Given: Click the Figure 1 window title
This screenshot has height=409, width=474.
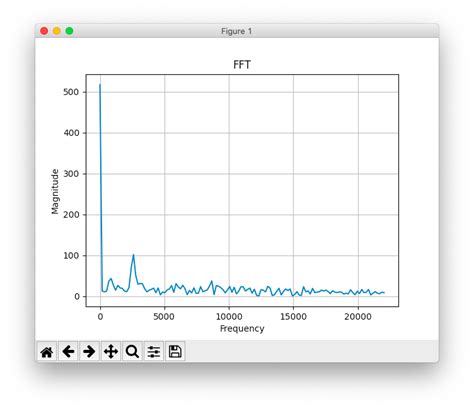Looking at the screenshot, I should click(237, 31).
